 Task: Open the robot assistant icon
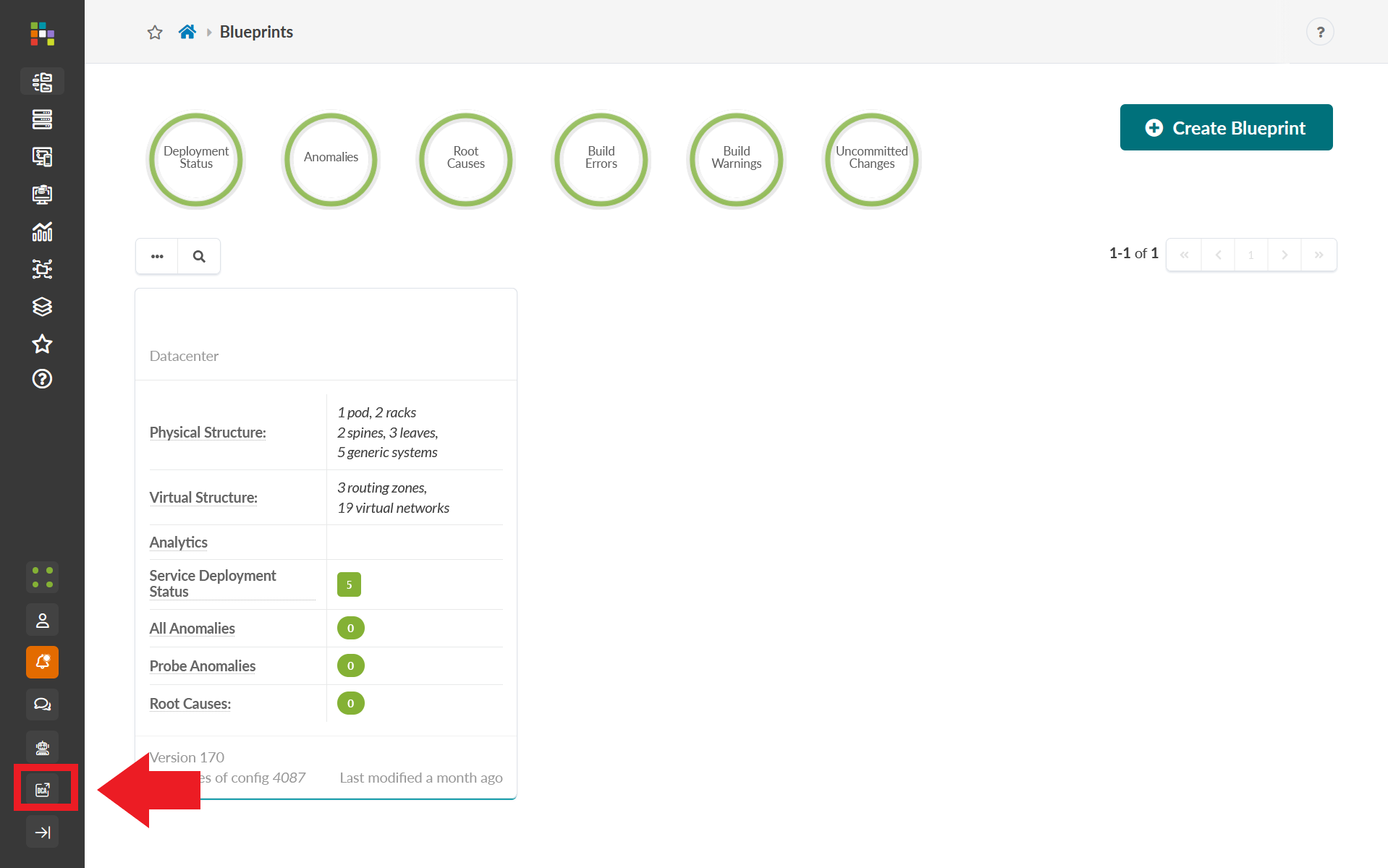(42, 747)
